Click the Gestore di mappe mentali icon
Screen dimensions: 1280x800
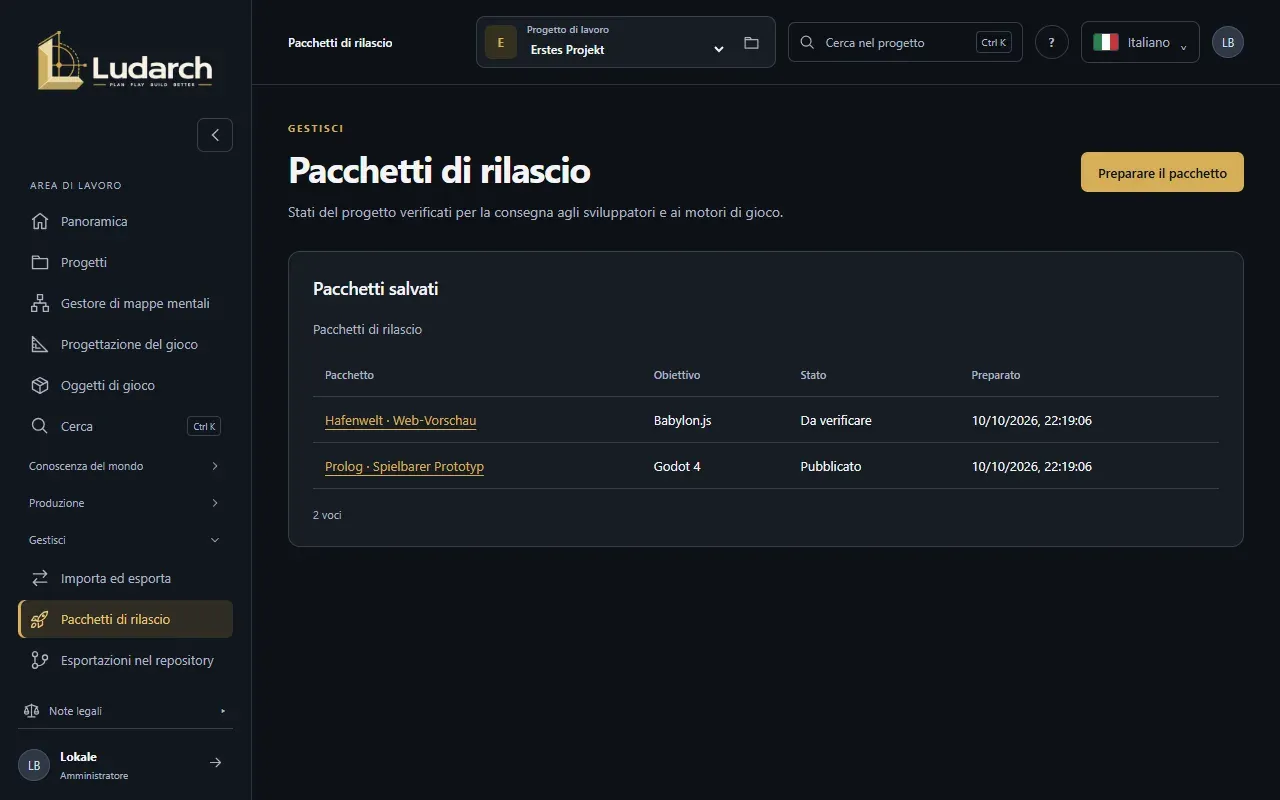[40, 303]
